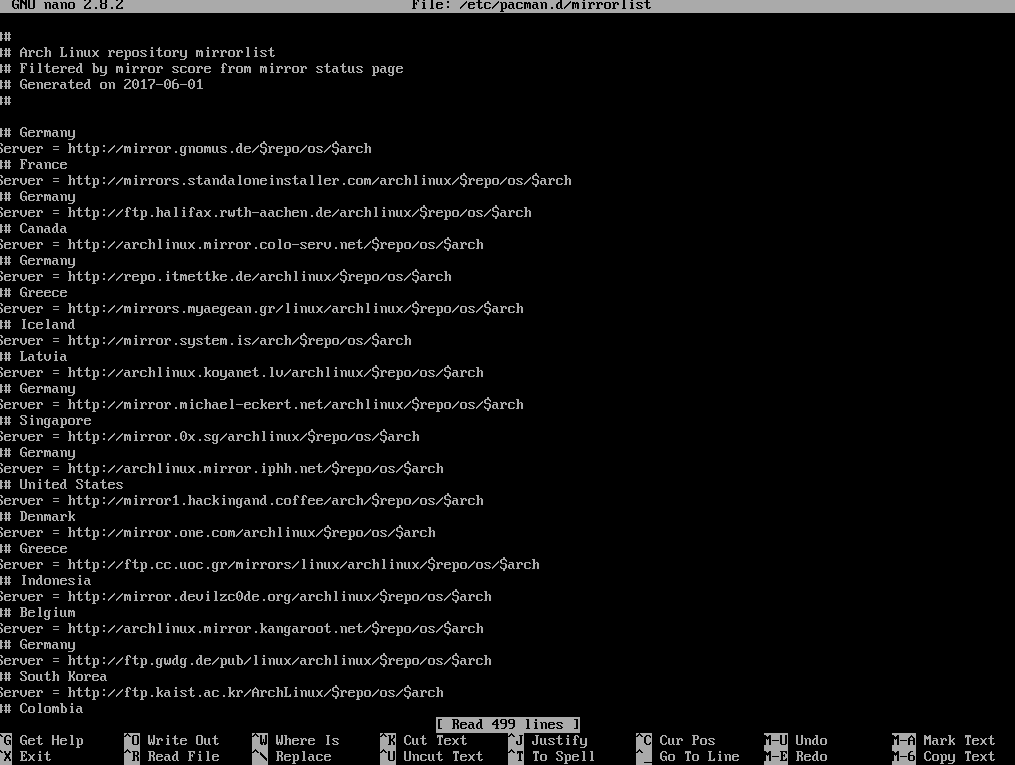Place cursor on archlinux.koyanet.lv server line
This screenshot has width=1015, height=765.
pos(242,373)
